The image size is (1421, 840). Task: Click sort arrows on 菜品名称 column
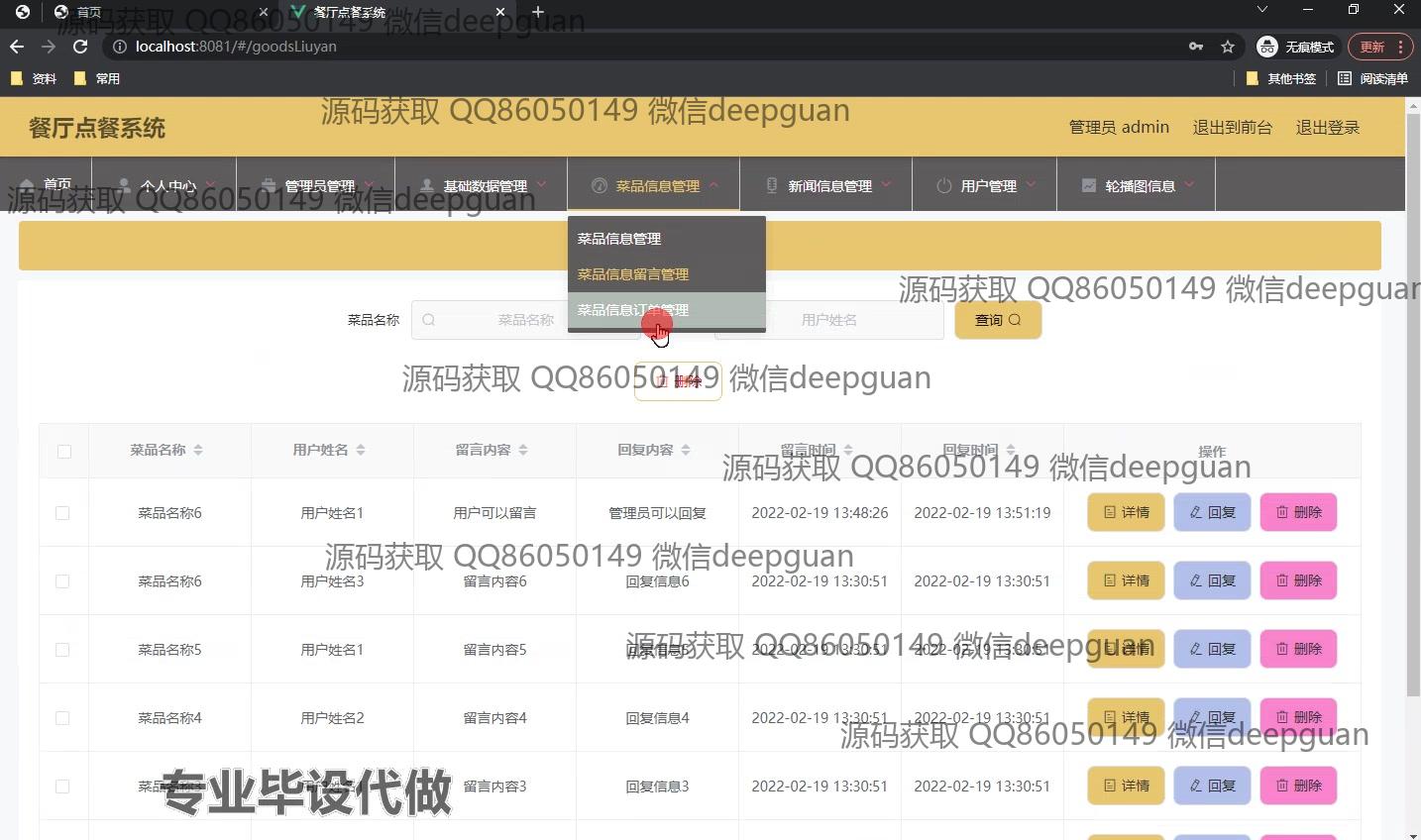[x=198, y=451]
